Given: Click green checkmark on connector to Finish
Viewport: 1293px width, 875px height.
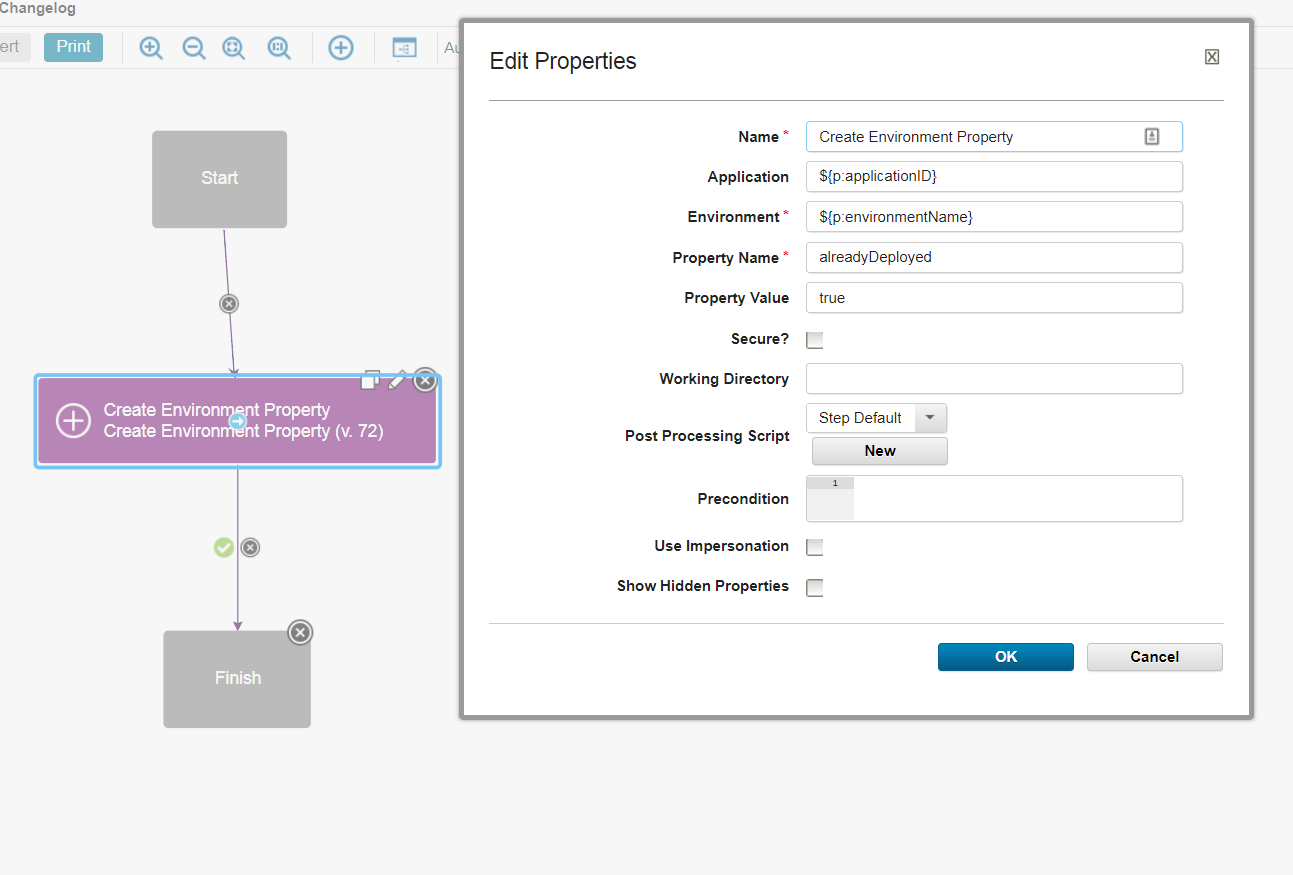Looking at the screenshot, I should [x=224, y=547].
